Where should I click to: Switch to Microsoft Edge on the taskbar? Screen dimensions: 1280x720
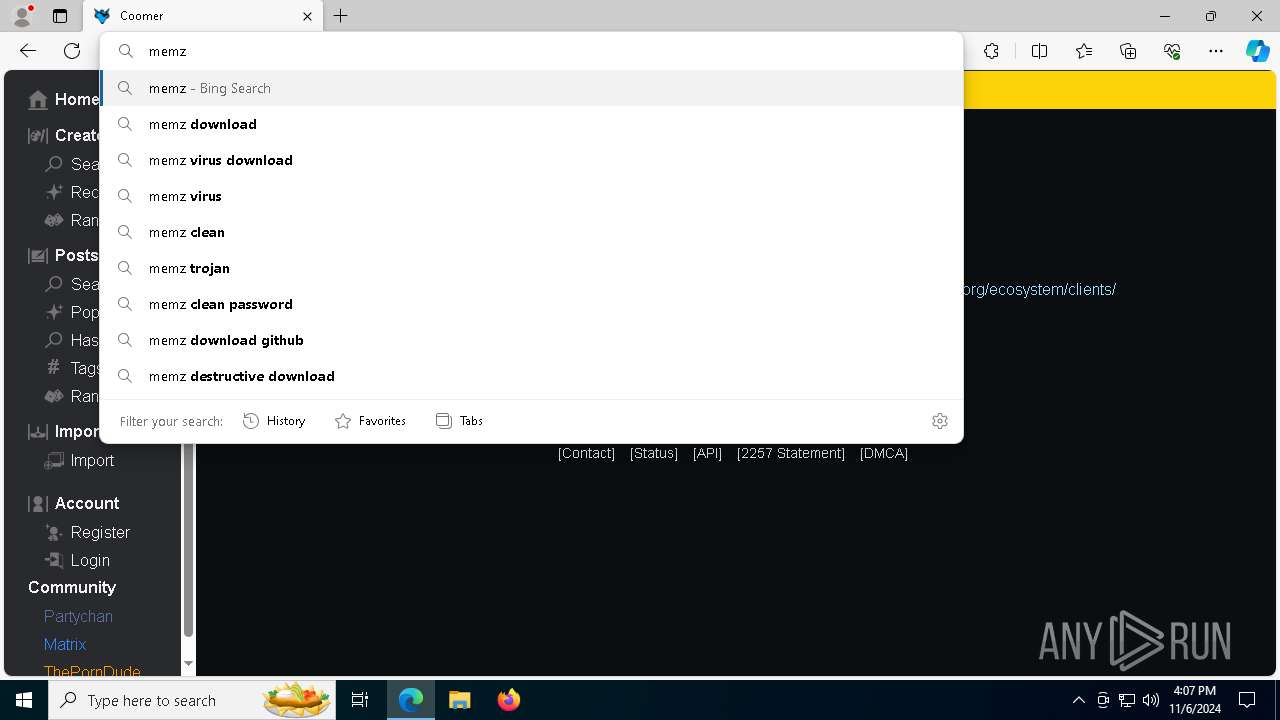411,700
